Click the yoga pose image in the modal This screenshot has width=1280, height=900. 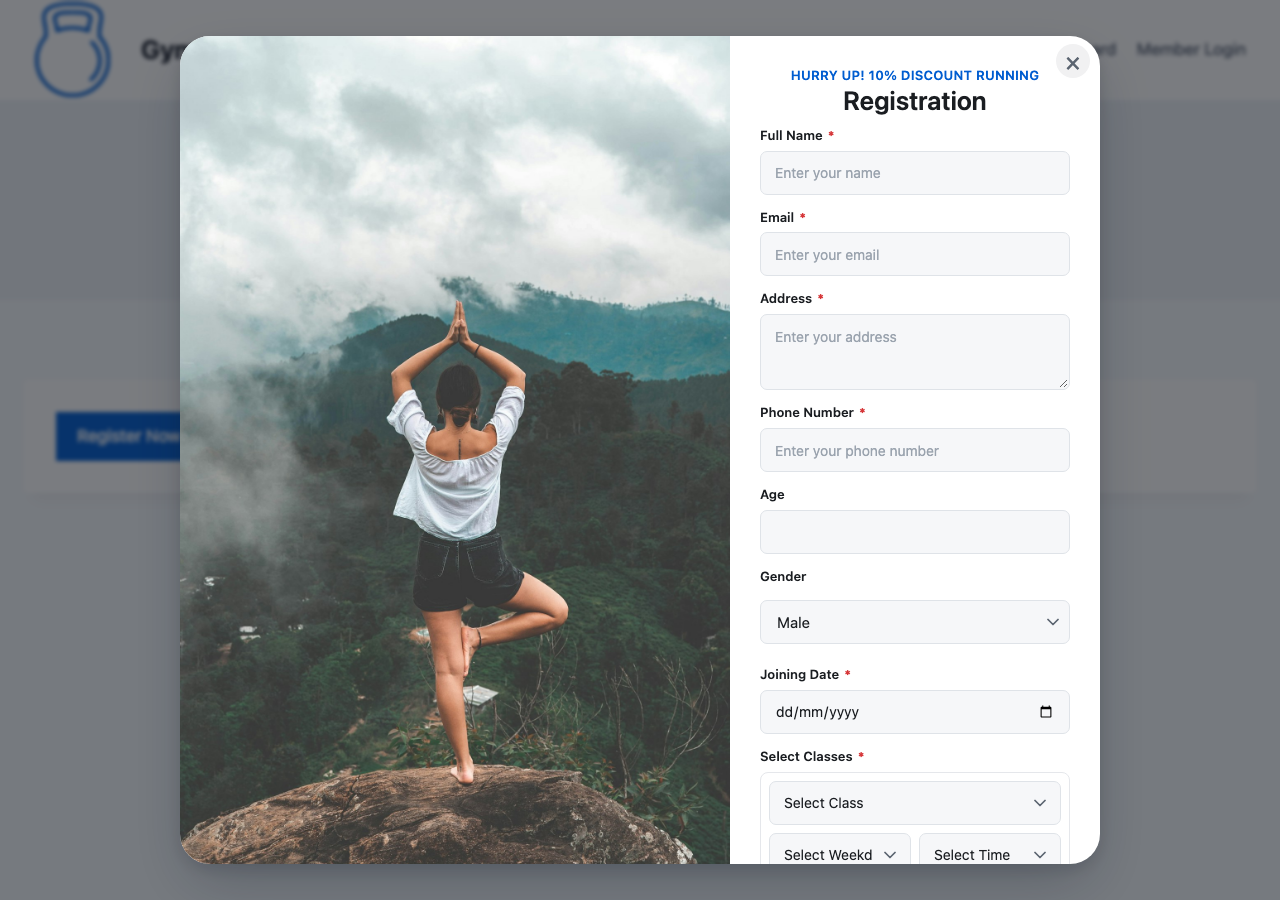[x=455, y=450]
